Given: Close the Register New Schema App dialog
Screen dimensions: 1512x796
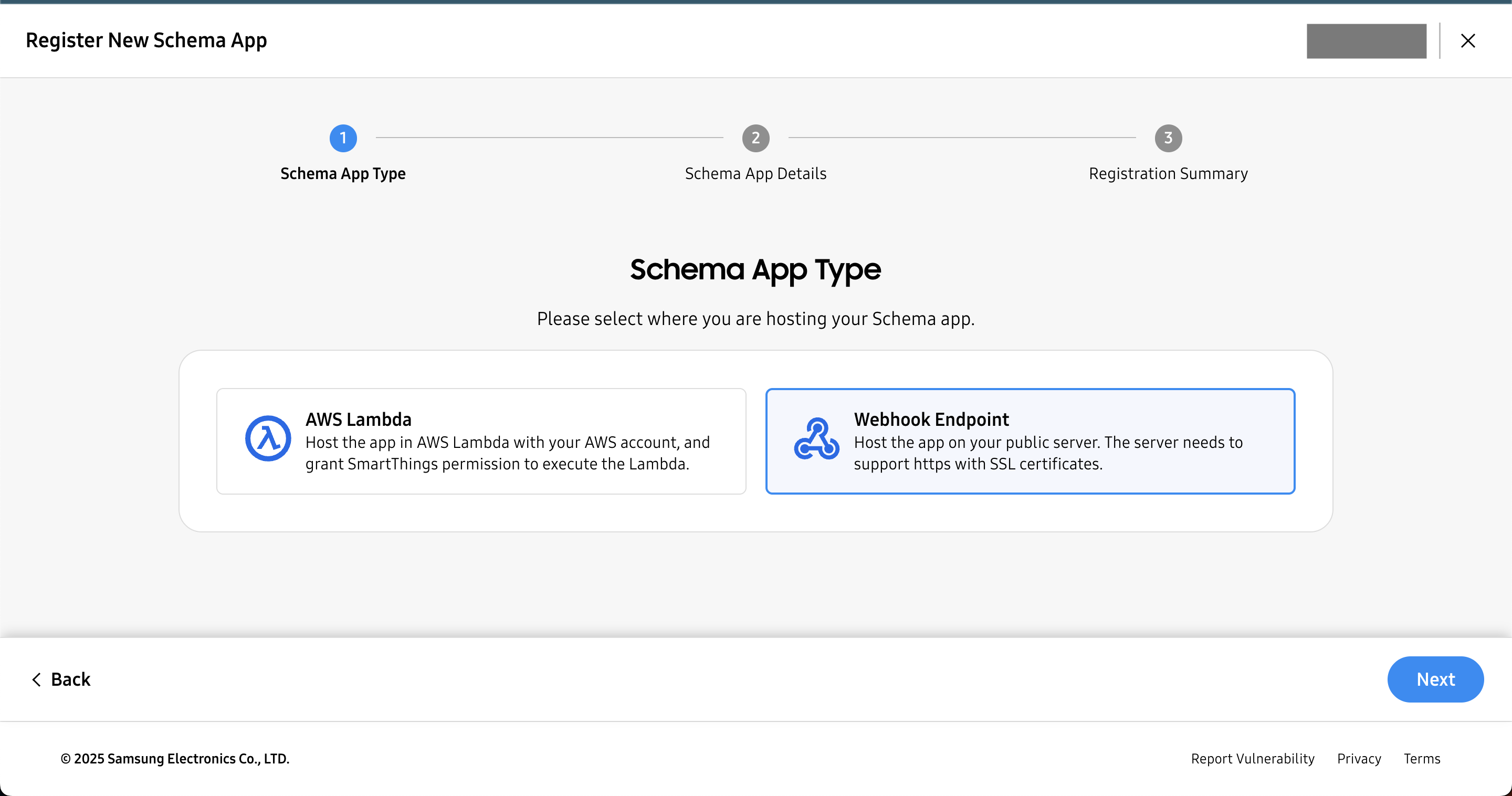Looking at the screenshot, I should click(x=1468, y=40).
